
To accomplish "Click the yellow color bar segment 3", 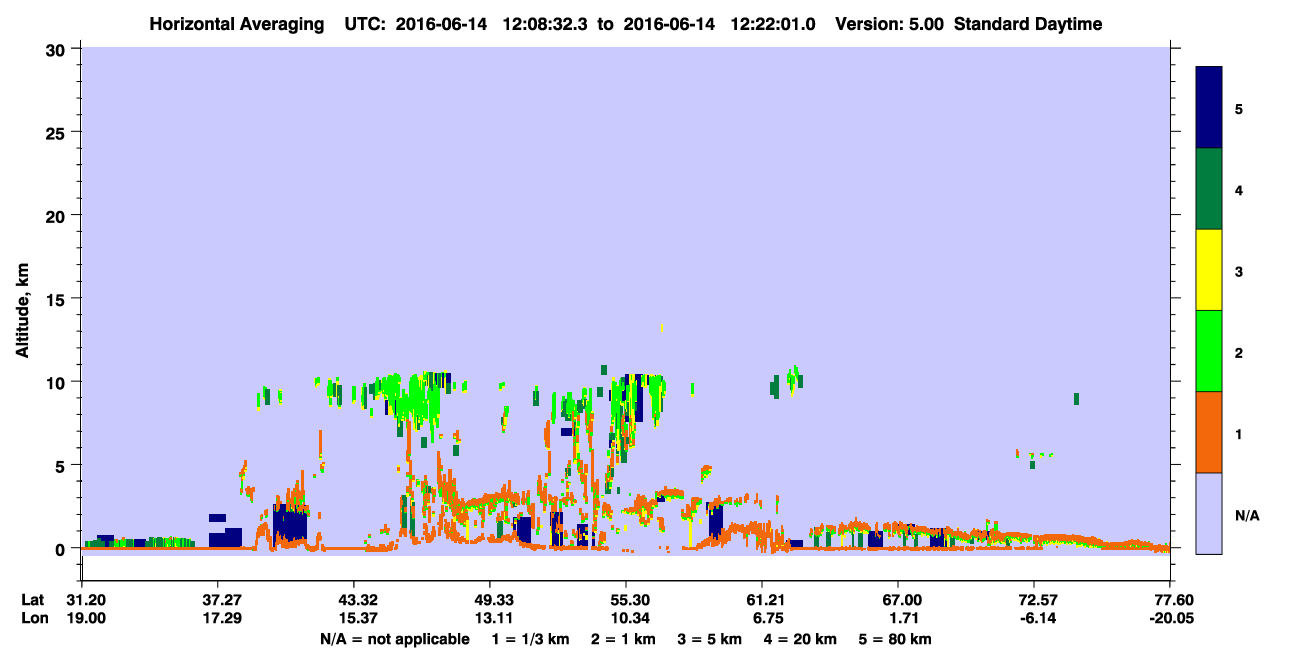I will [1209, 270].
